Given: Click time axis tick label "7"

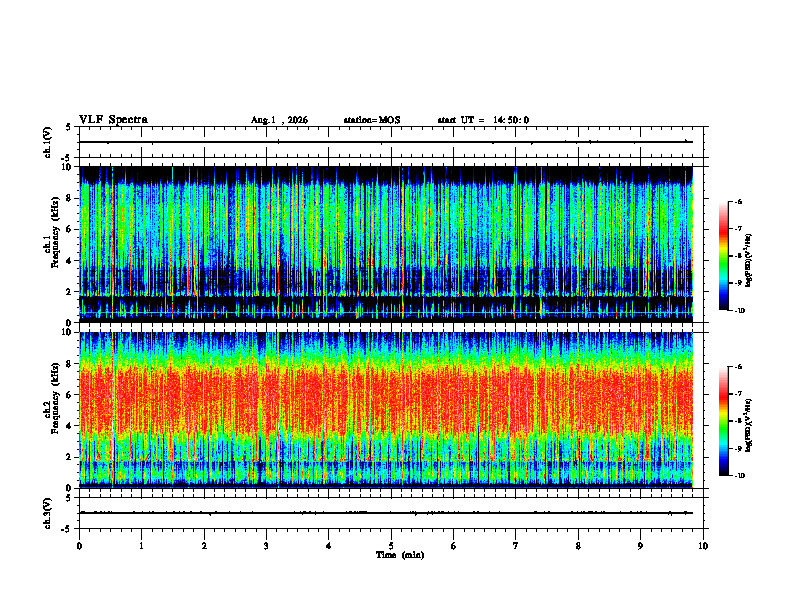Looking at the screenshot, I should 516,546.
